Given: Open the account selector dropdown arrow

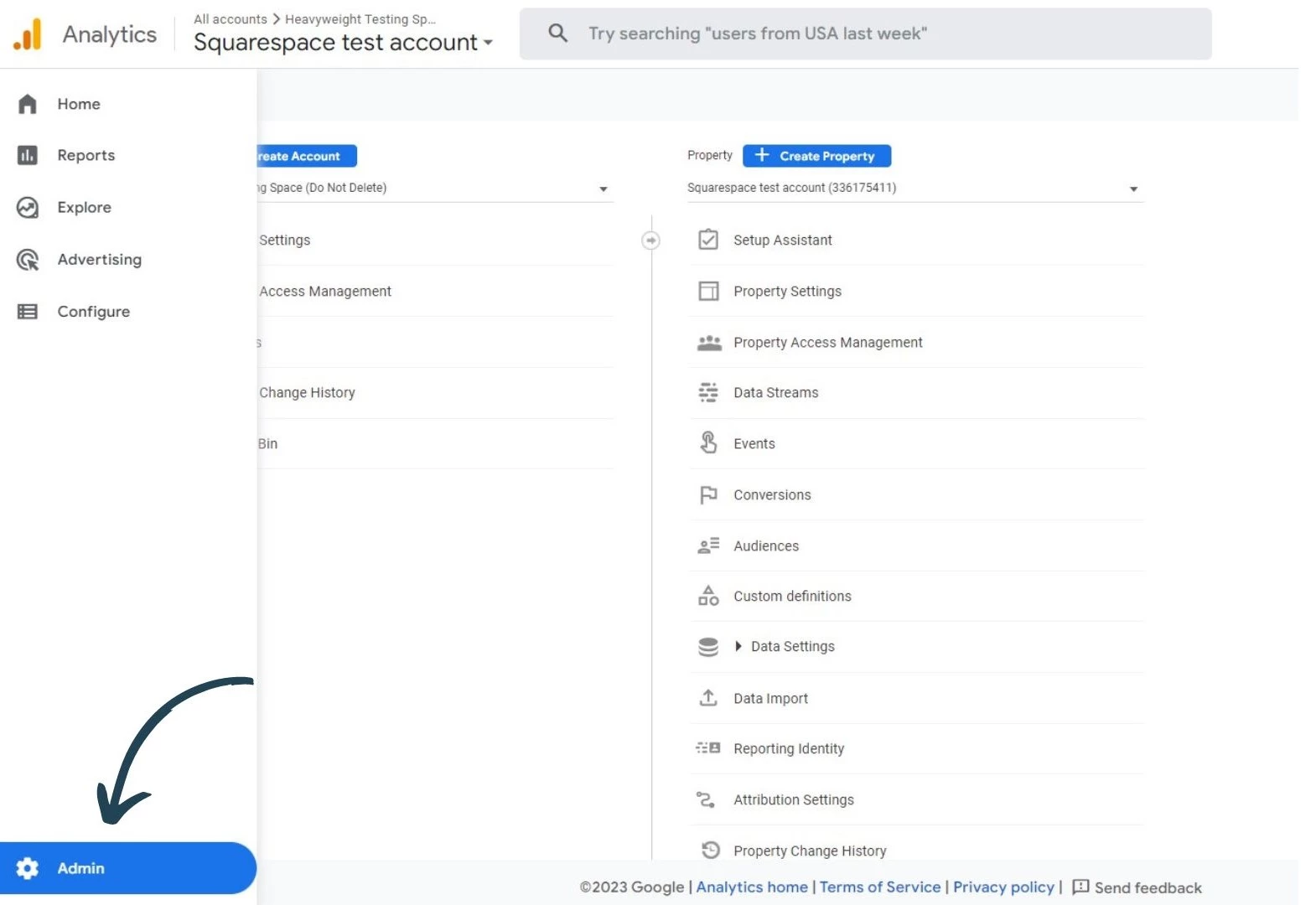Looking at the screenshot, I should (x=603, y=189).
